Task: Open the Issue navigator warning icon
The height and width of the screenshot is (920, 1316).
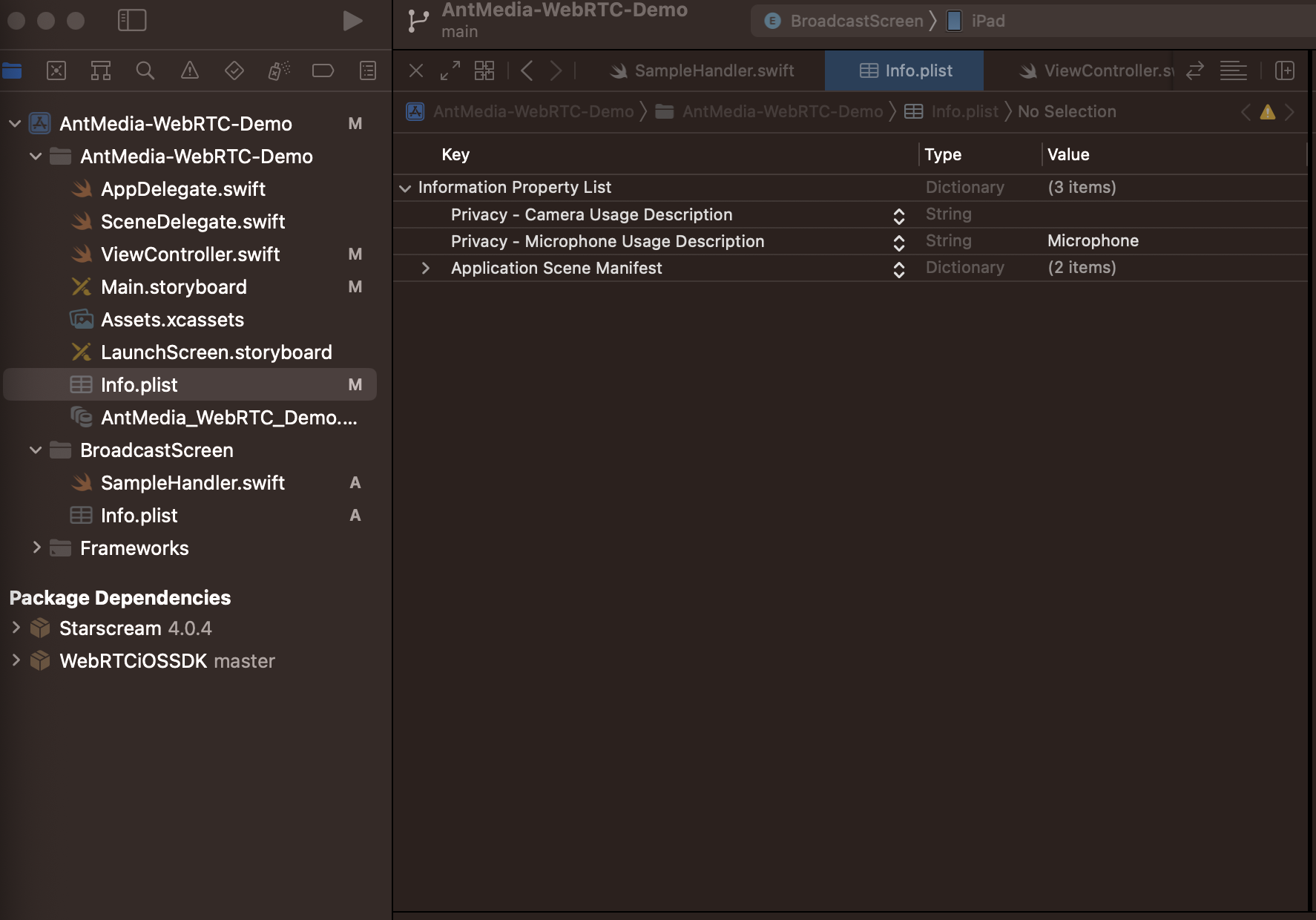Action: [x=190, y=70]
